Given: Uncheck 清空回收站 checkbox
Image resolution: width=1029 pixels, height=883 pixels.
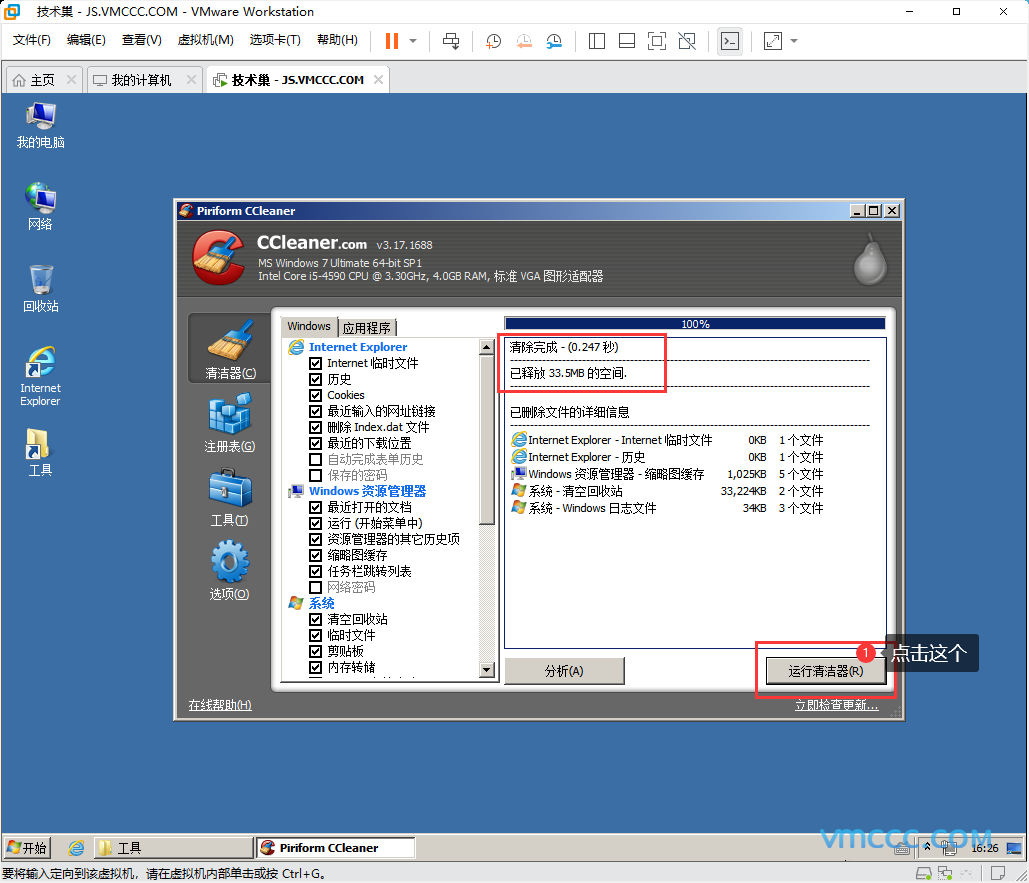Looking at the screenshot, I should 316,619.
